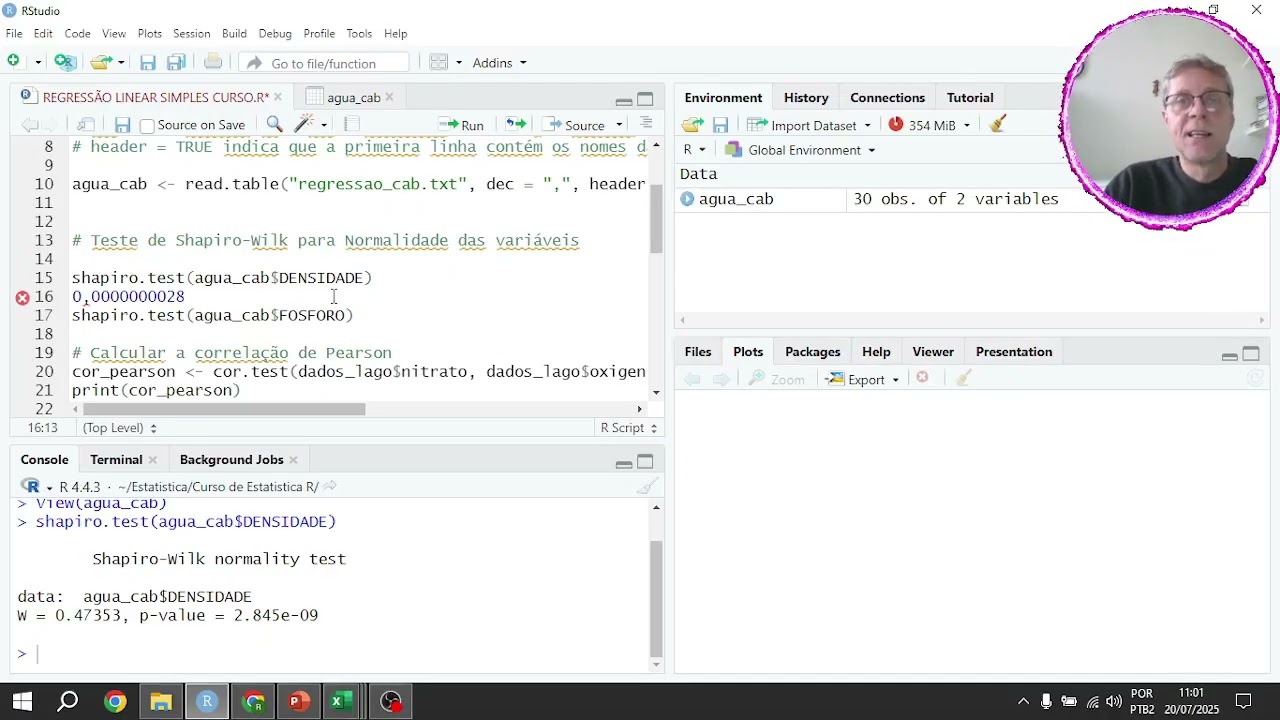Open Chrome from the taskbar
The image size is (1280, 720).
(x=115, y=701)
